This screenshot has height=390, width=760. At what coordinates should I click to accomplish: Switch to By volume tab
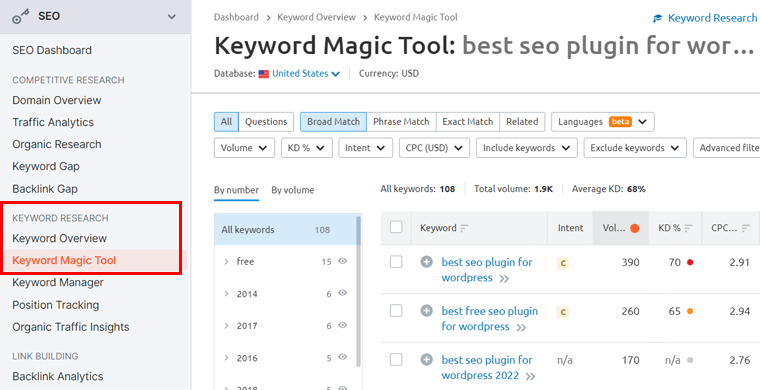(293, 190)
